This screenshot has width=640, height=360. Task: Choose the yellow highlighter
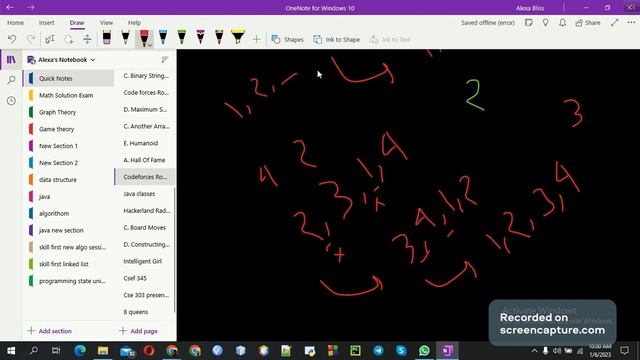[238, 38]
